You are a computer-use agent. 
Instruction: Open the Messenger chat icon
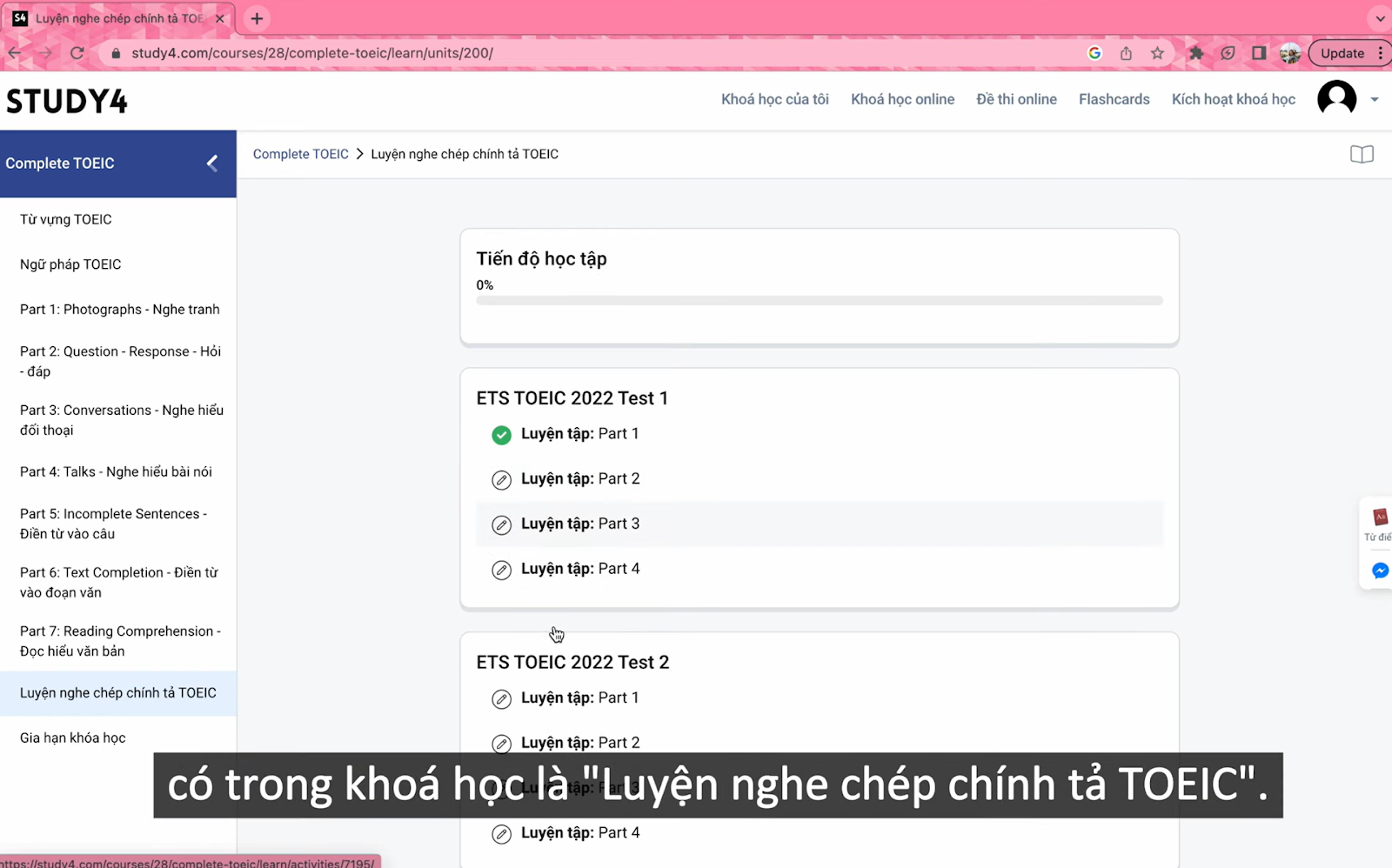point(1380,571)
